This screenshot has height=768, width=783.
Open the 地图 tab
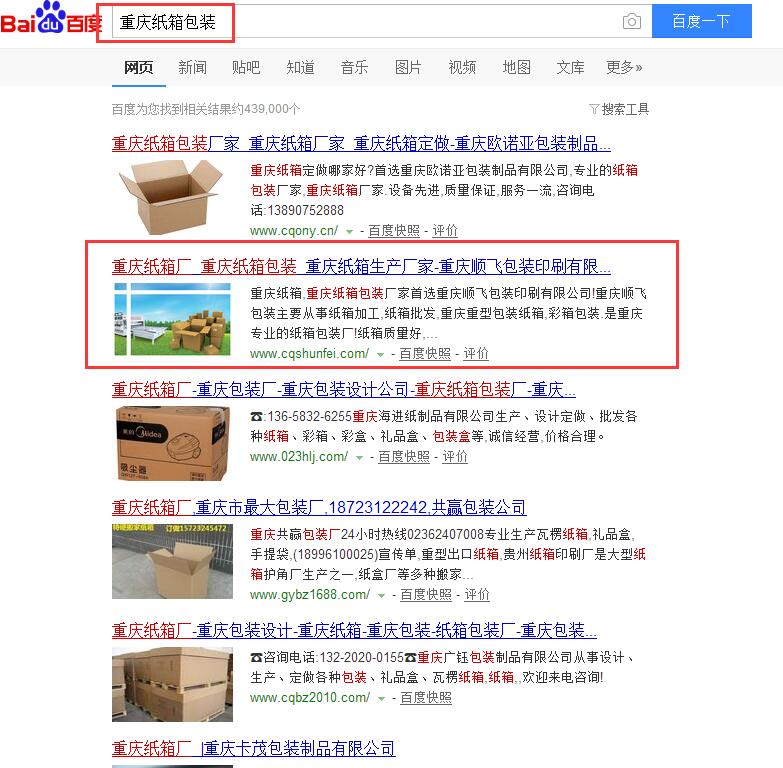pyautogui.click(x=516, y=67)
